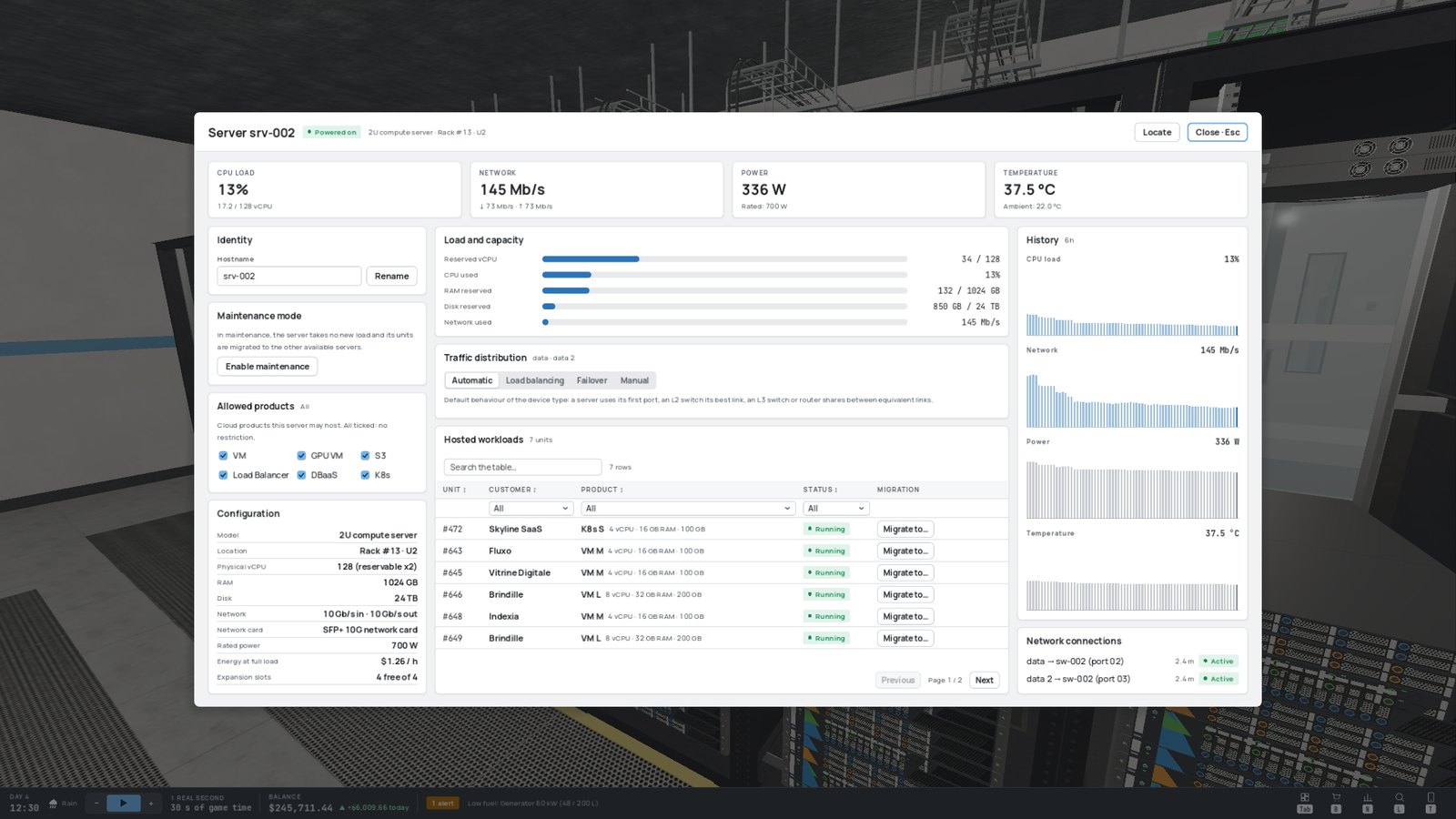Screen dimensions: 1456x819
Task: Toggle the GPU VM checkbox
Action: 301,456
